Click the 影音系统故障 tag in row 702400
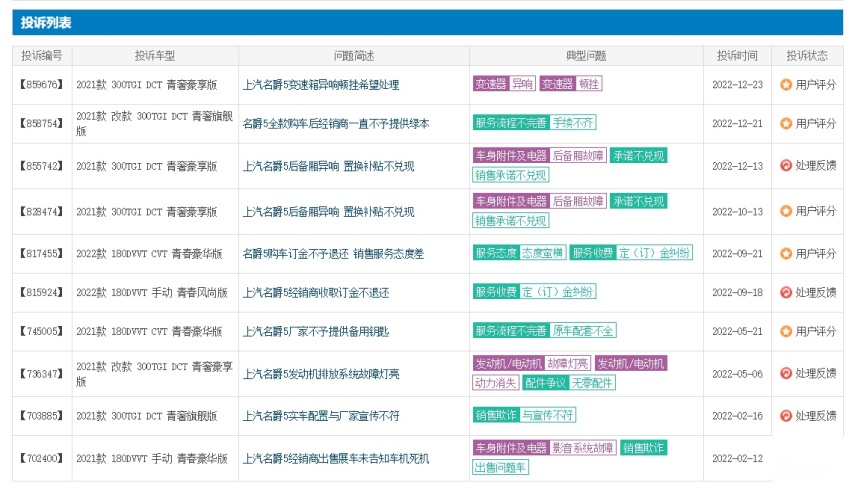This screenshot has height=489, width=852. pos(582,448)
